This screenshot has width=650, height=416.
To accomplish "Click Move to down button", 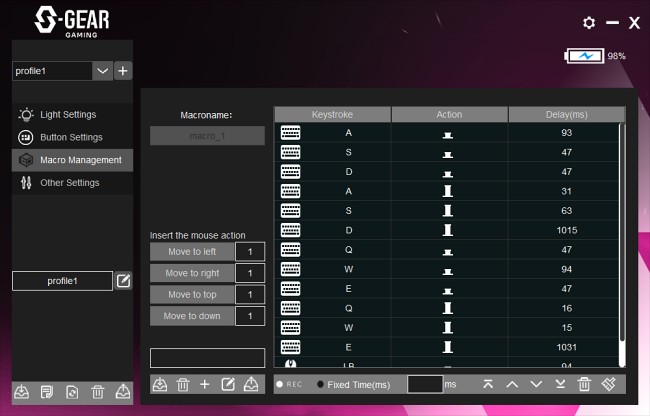I will coord(192,316).
